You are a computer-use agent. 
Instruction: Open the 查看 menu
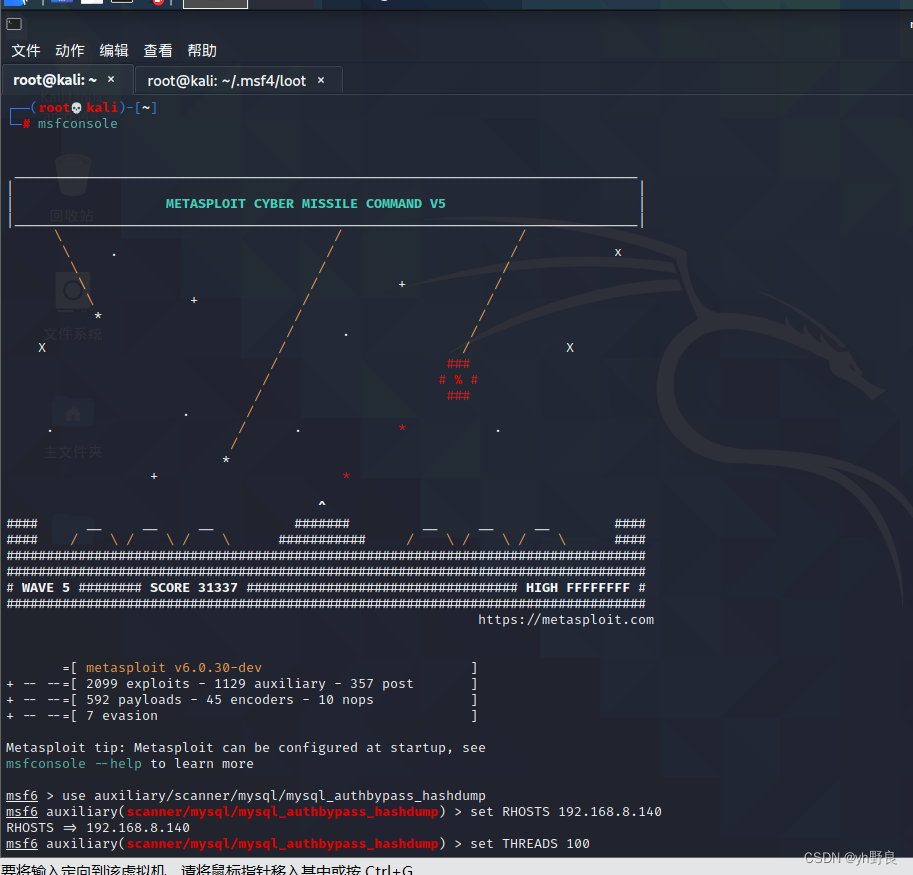[x=158, y=51]
